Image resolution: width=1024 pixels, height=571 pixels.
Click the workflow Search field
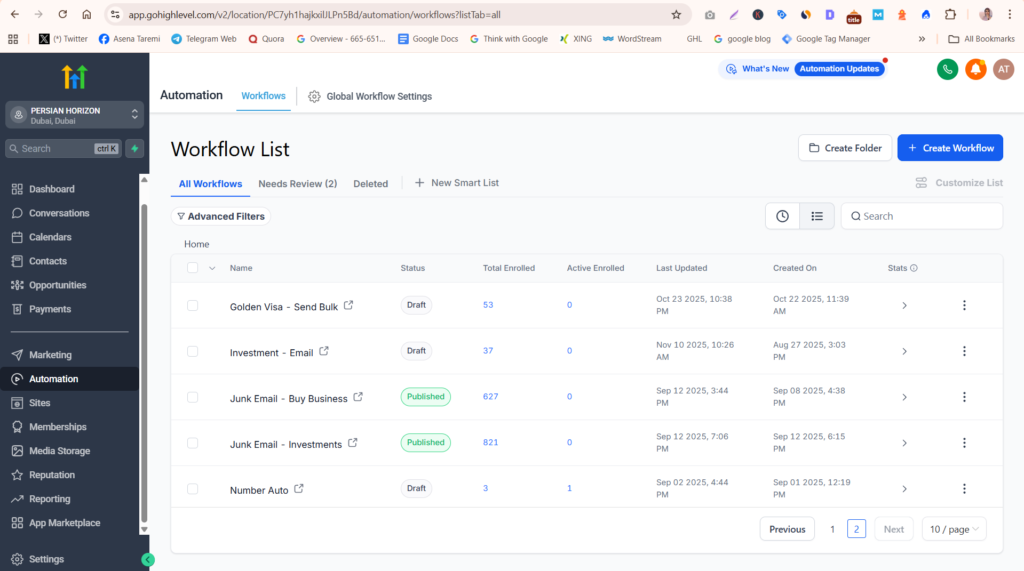click(921, 216)
